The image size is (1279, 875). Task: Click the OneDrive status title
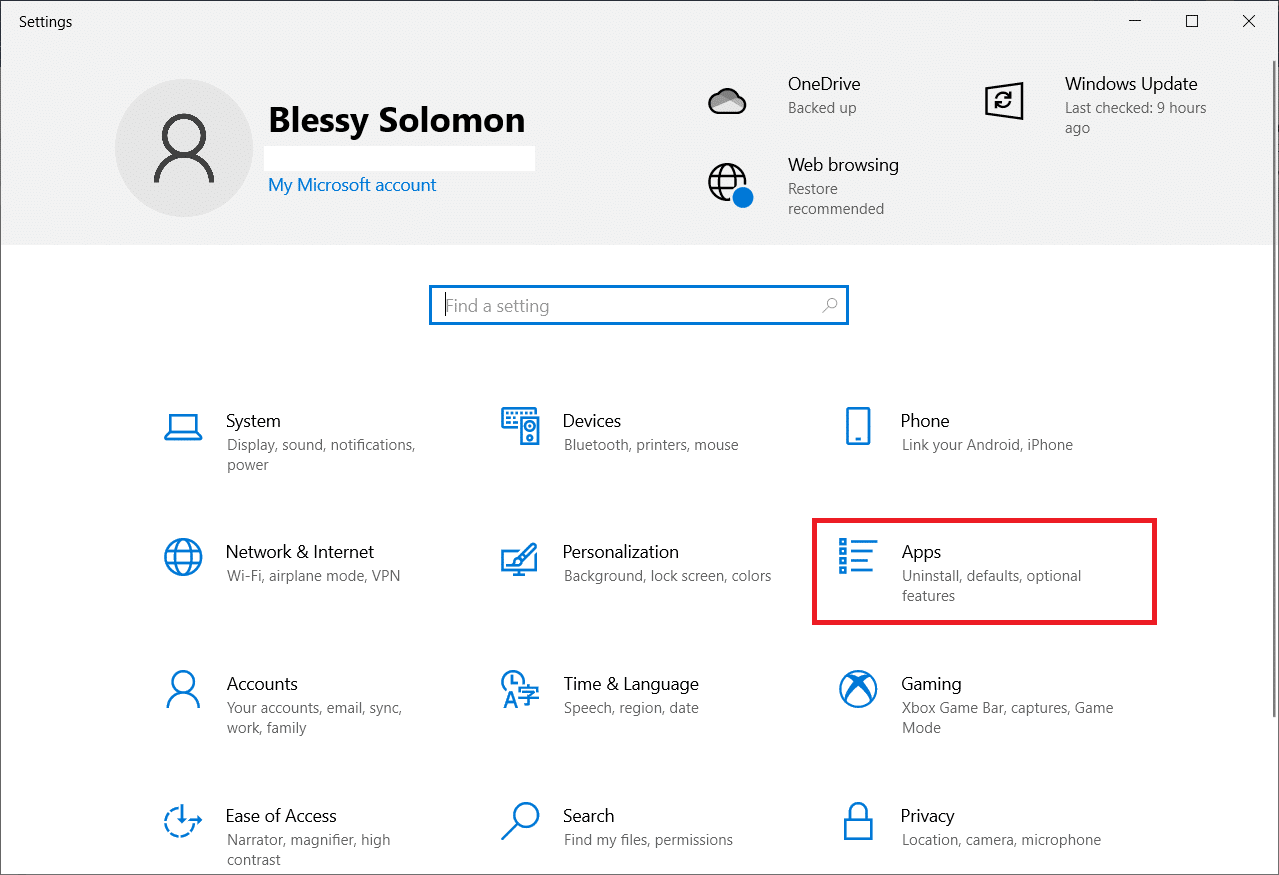tap(824, 84)
